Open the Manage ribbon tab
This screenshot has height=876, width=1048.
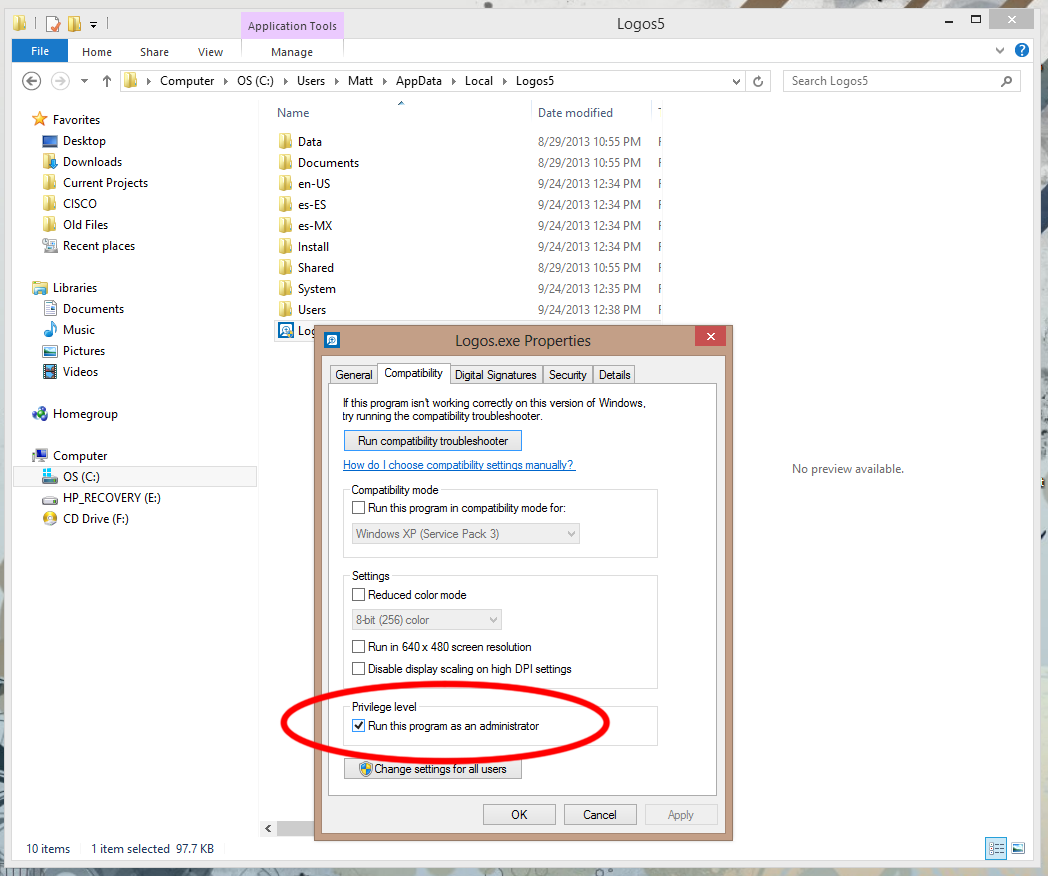(x=292, y=51)
